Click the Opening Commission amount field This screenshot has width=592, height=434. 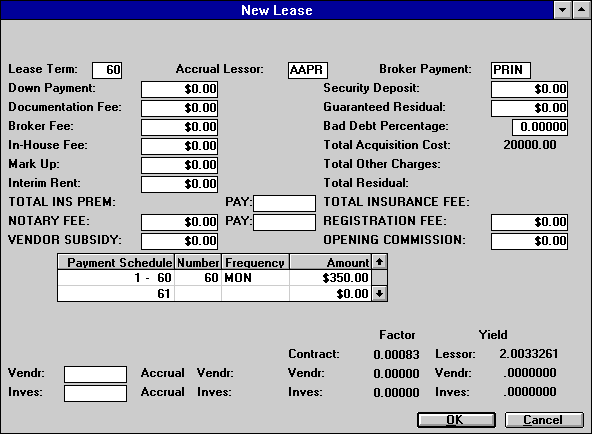click(x=529, y=241)
